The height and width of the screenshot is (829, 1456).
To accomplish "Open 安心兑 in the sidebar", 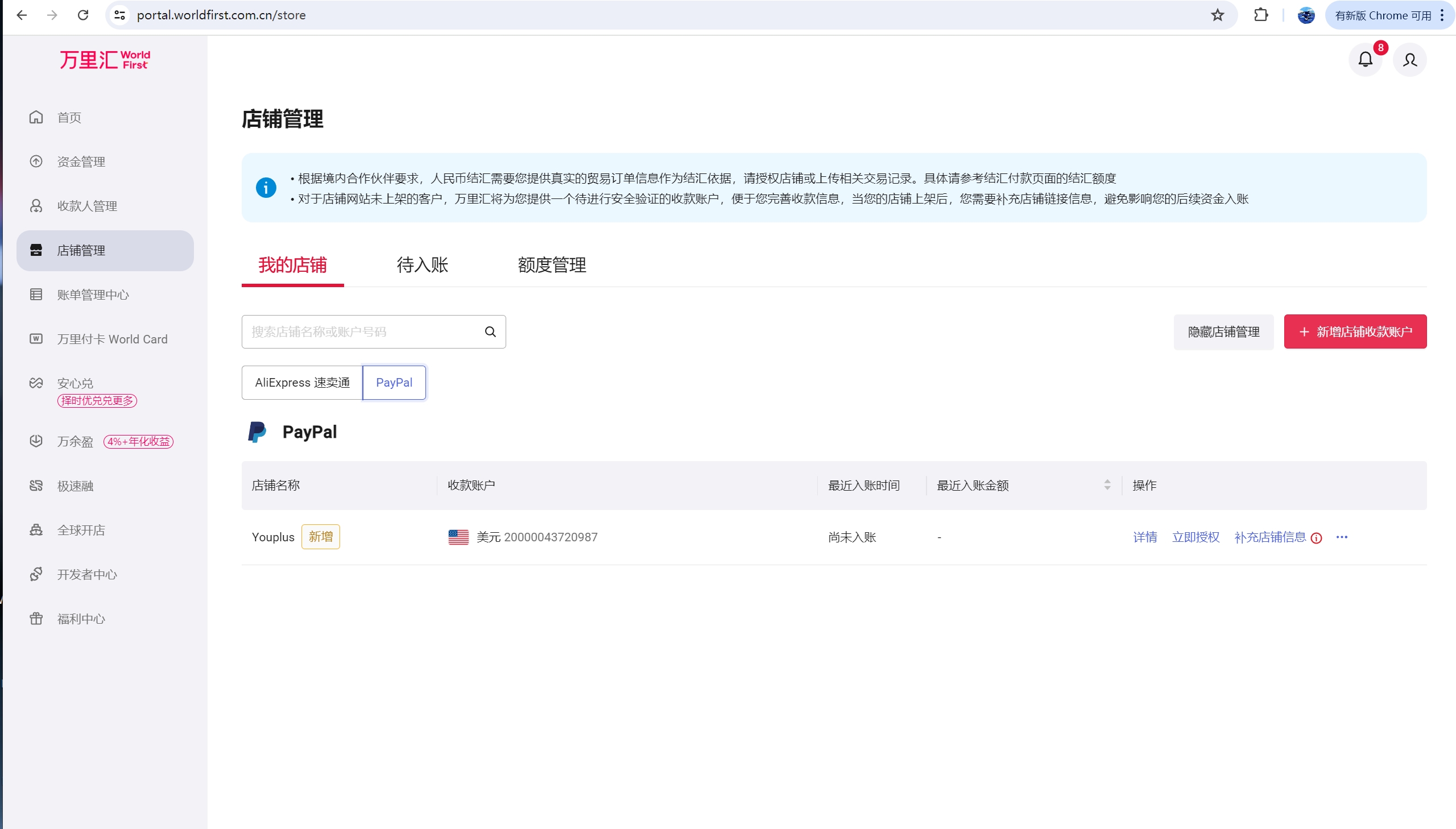I will click(75, 383).
